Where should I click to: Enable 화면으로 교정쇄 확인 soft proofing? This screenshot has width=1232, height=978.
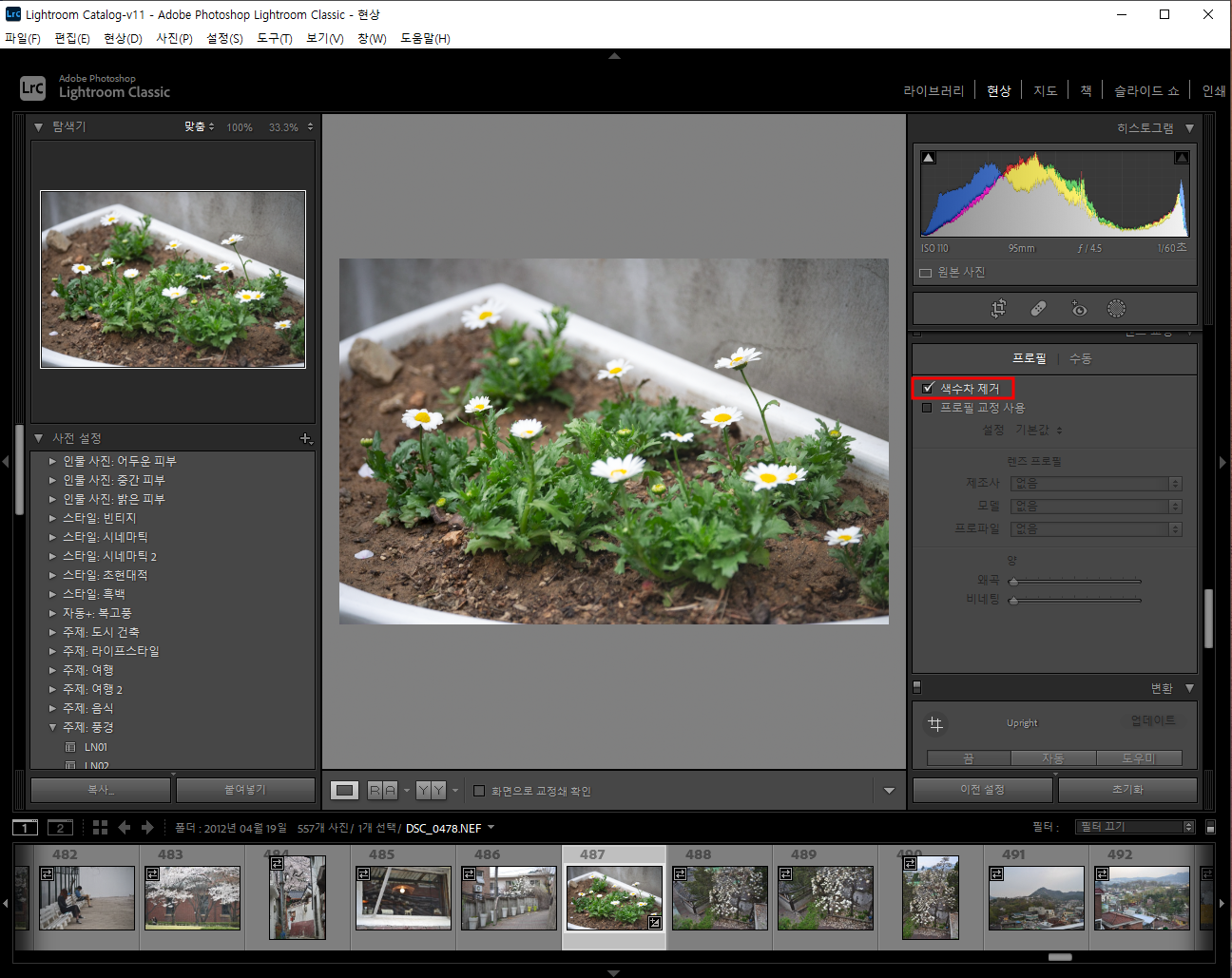pos(479,791)
